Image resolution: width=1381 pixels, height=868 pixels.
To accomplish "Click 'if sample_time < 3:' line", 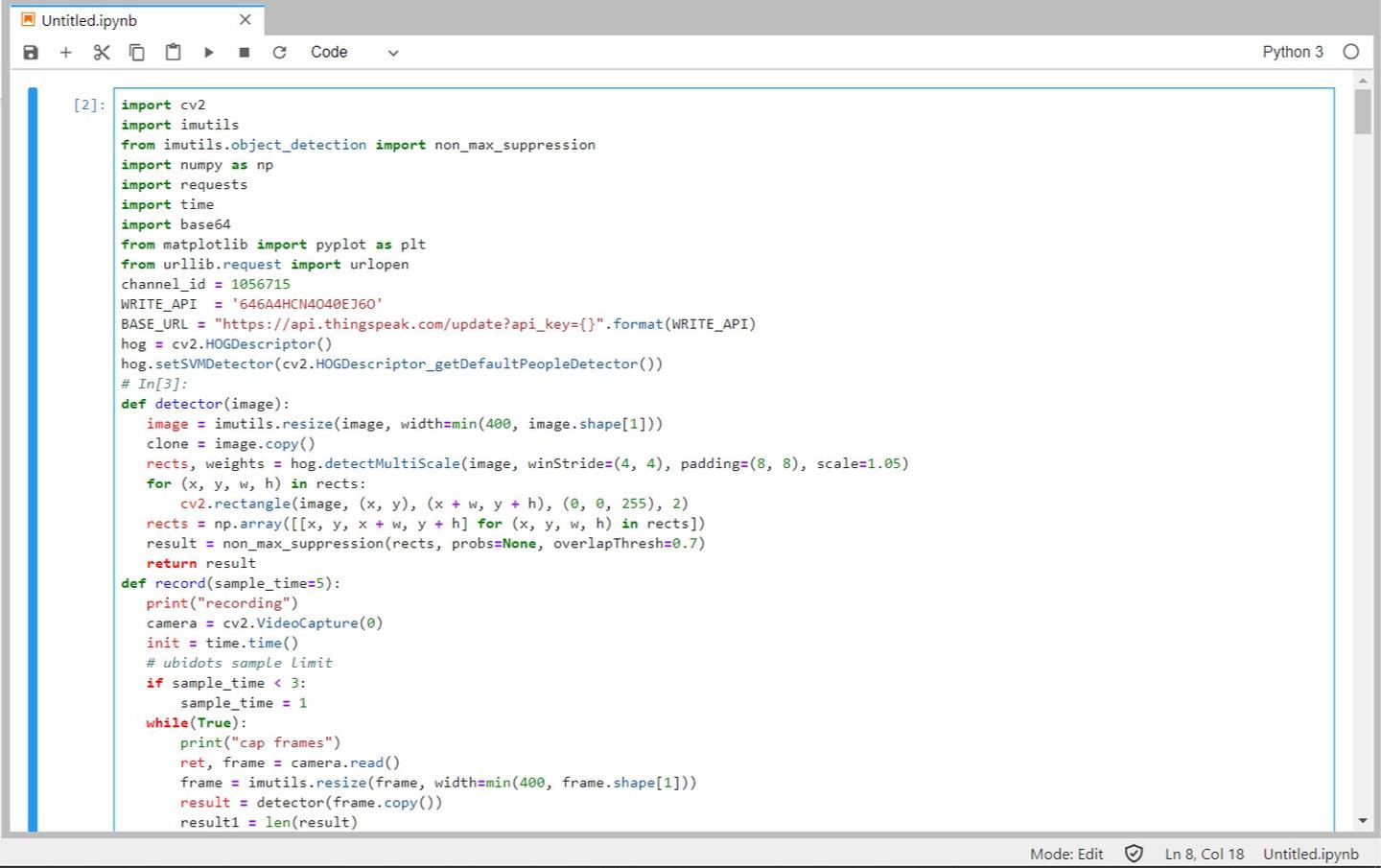I will (226, 683).
